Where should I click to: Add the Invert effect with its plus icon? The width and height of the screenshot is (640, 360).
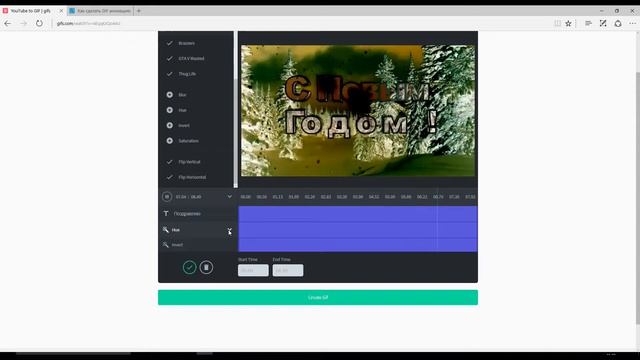point(170,125)
